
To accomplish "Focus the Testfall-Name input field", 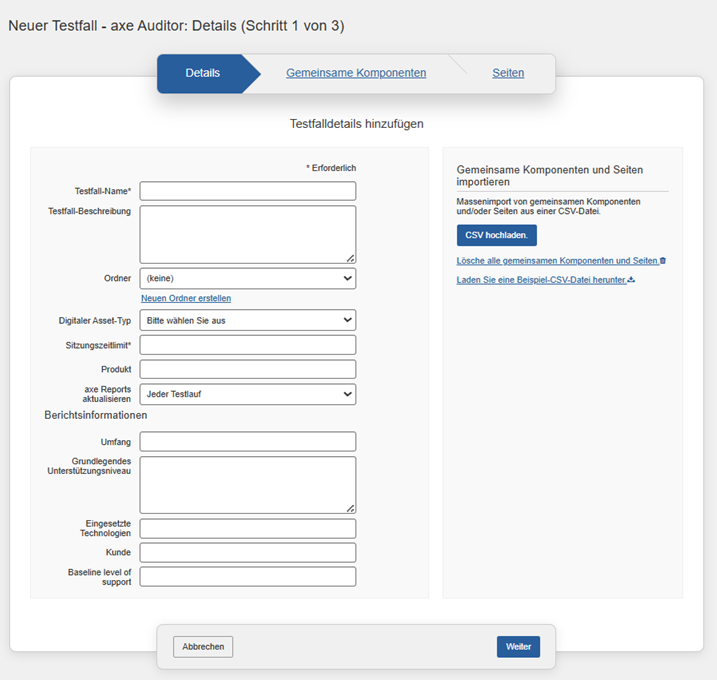I will pos(248,191).
